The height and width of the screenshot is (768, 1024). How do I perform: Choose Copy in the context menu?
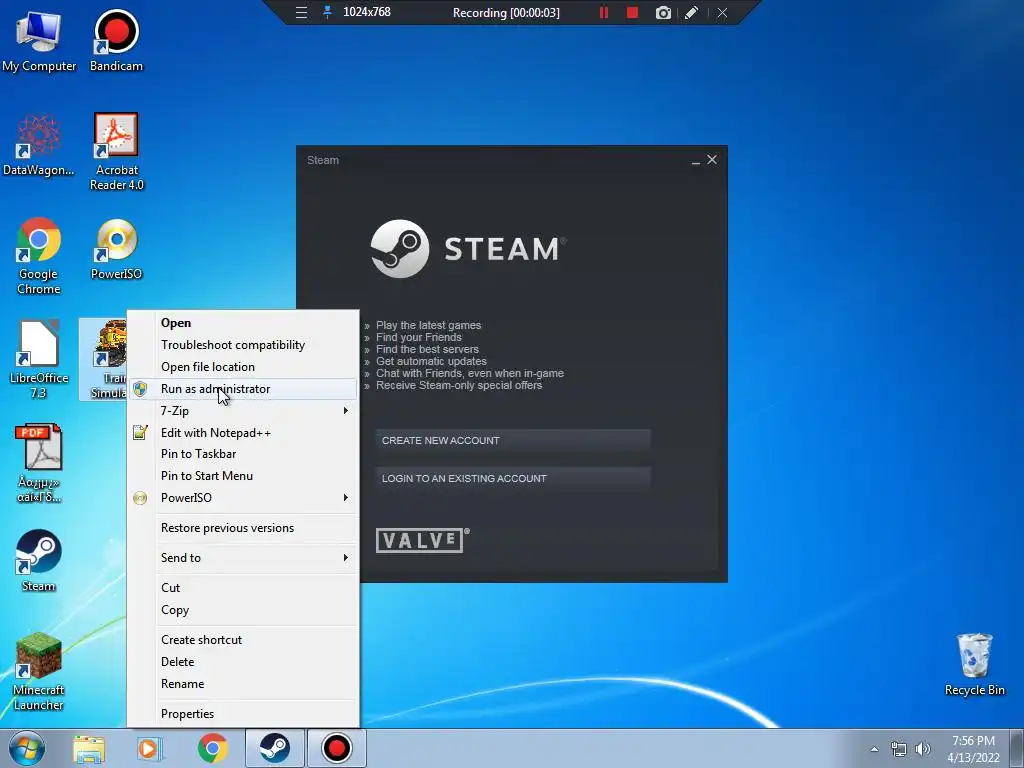click(243, 610)
